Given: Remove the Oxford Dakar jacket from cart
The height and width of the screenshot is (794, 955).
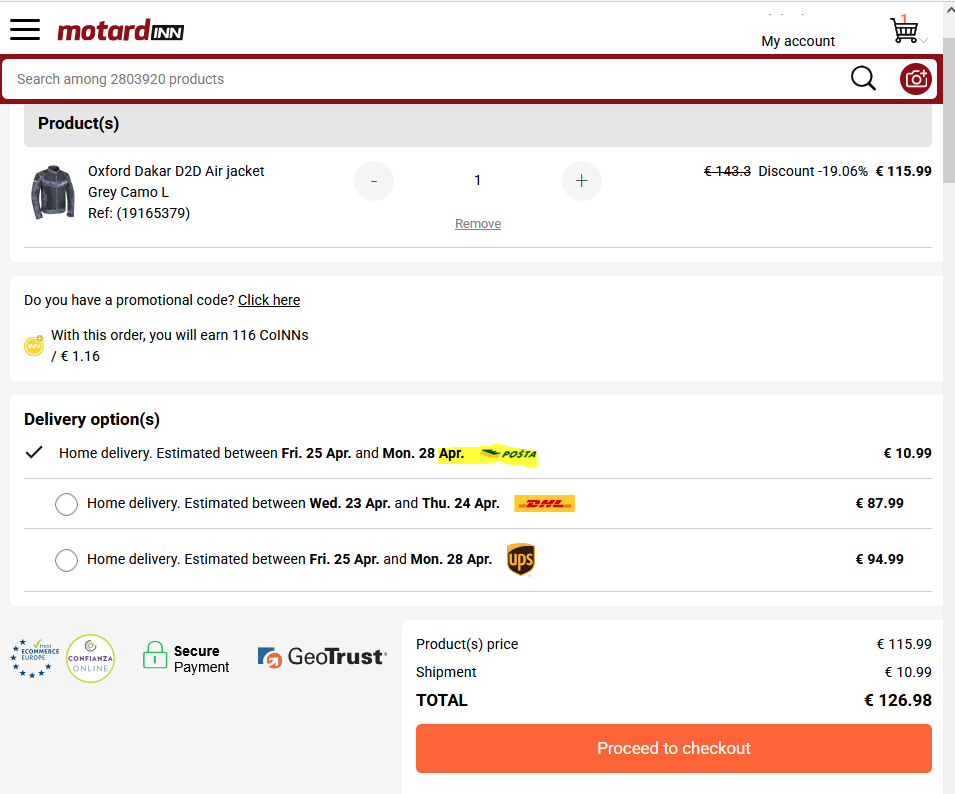Looking at the screenshot, I should click(478, 224).
